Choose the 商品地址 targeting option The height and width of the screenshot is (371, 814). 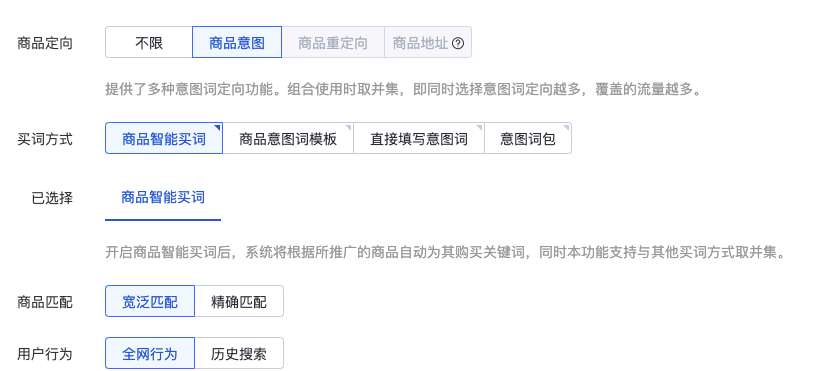428,43
